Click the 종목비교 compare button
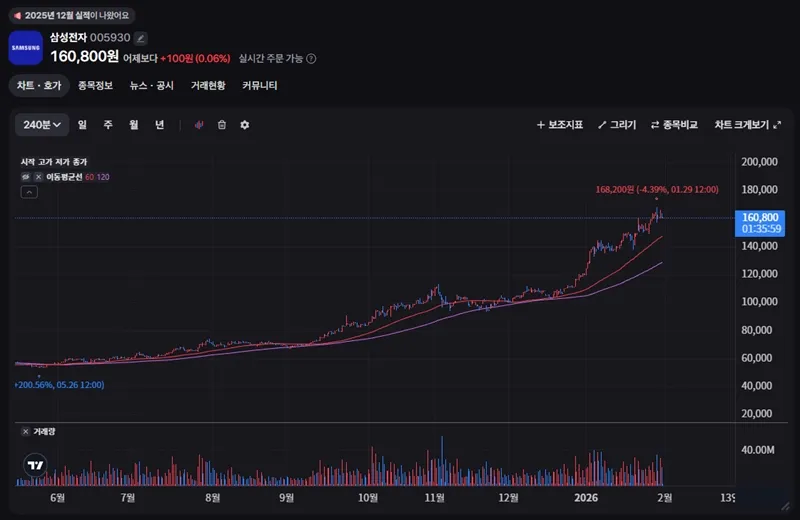 [674, 125]
